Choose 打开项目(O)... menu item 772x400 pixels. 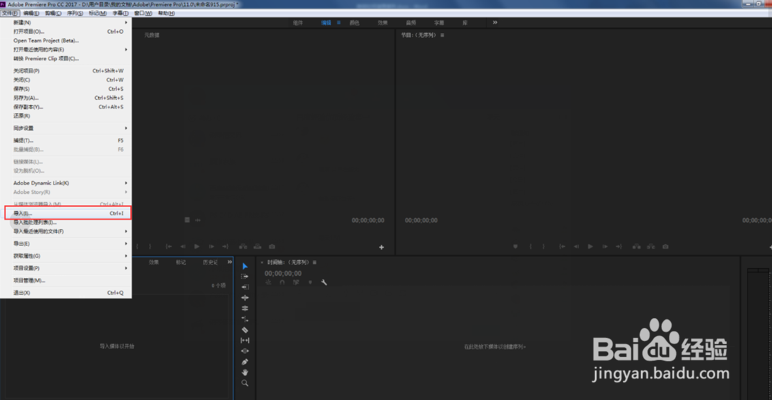(66, 32)
